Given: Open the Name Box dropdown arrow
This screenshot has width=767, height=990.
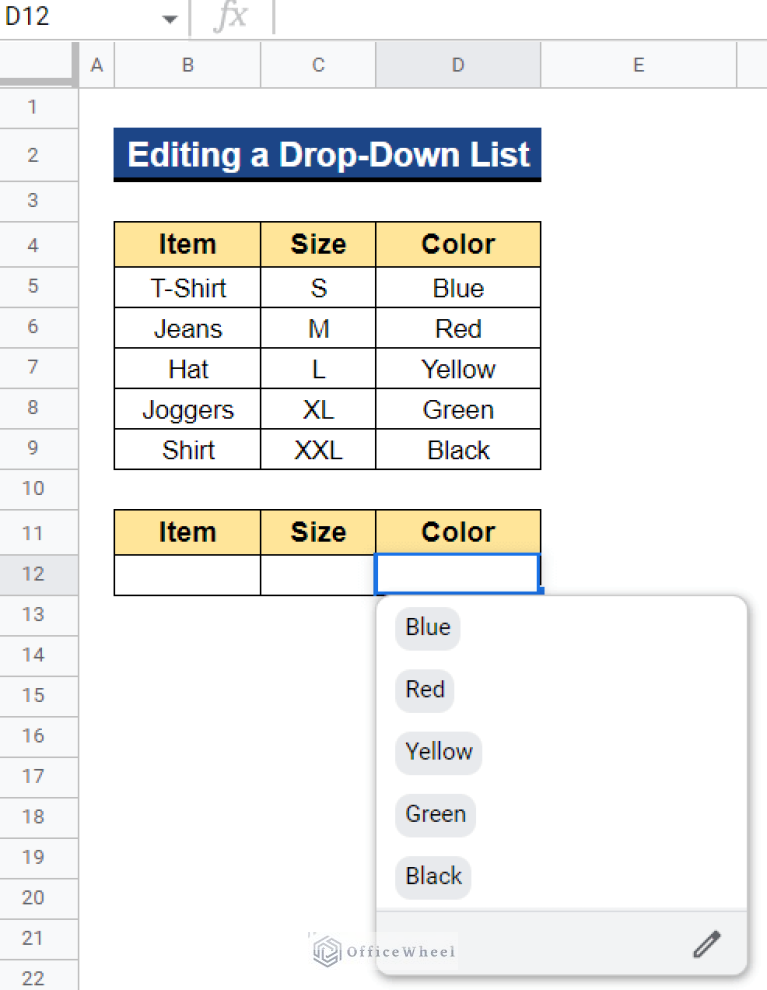Looking at the screenshot, I should click(169, 16).
